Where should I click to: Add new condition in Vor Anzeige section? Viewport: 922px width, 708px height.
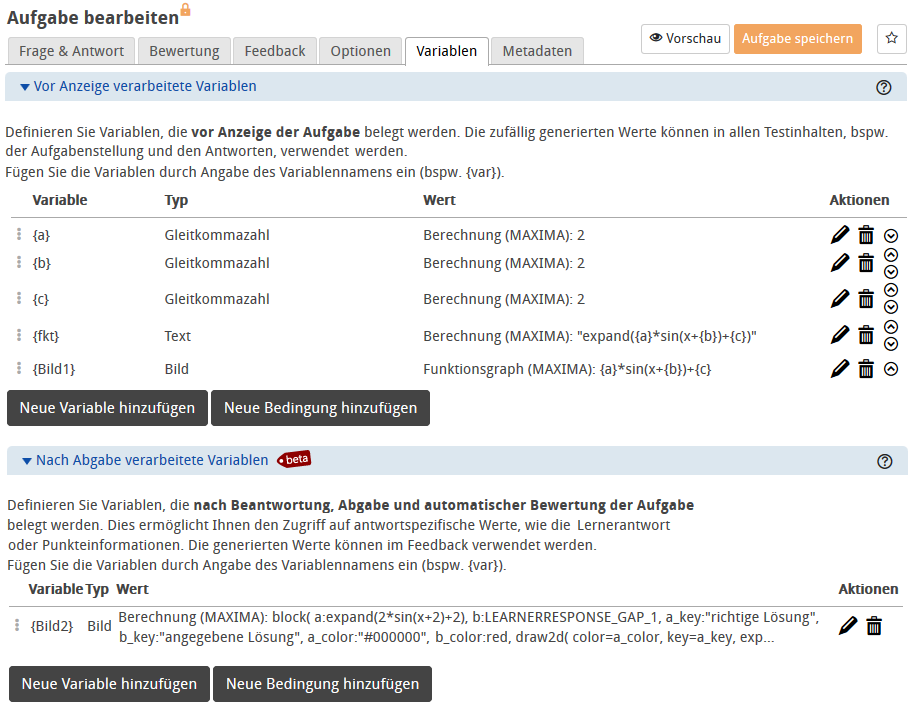click(320, 408)
